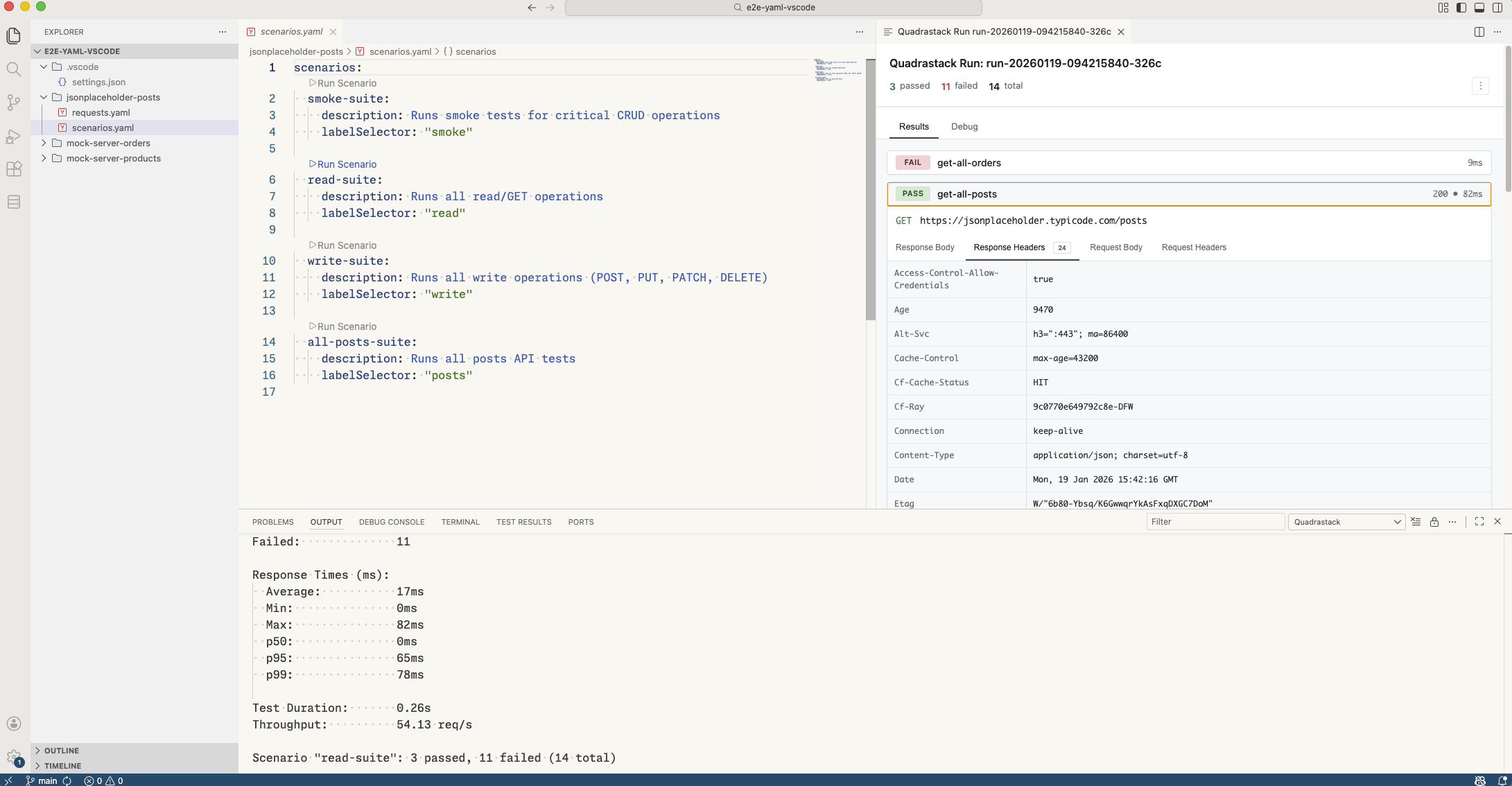Screen dimensions: 1512x786
Task: Open the Request Headers tab for get-all-posts
Action: [x=1194, y=247]
